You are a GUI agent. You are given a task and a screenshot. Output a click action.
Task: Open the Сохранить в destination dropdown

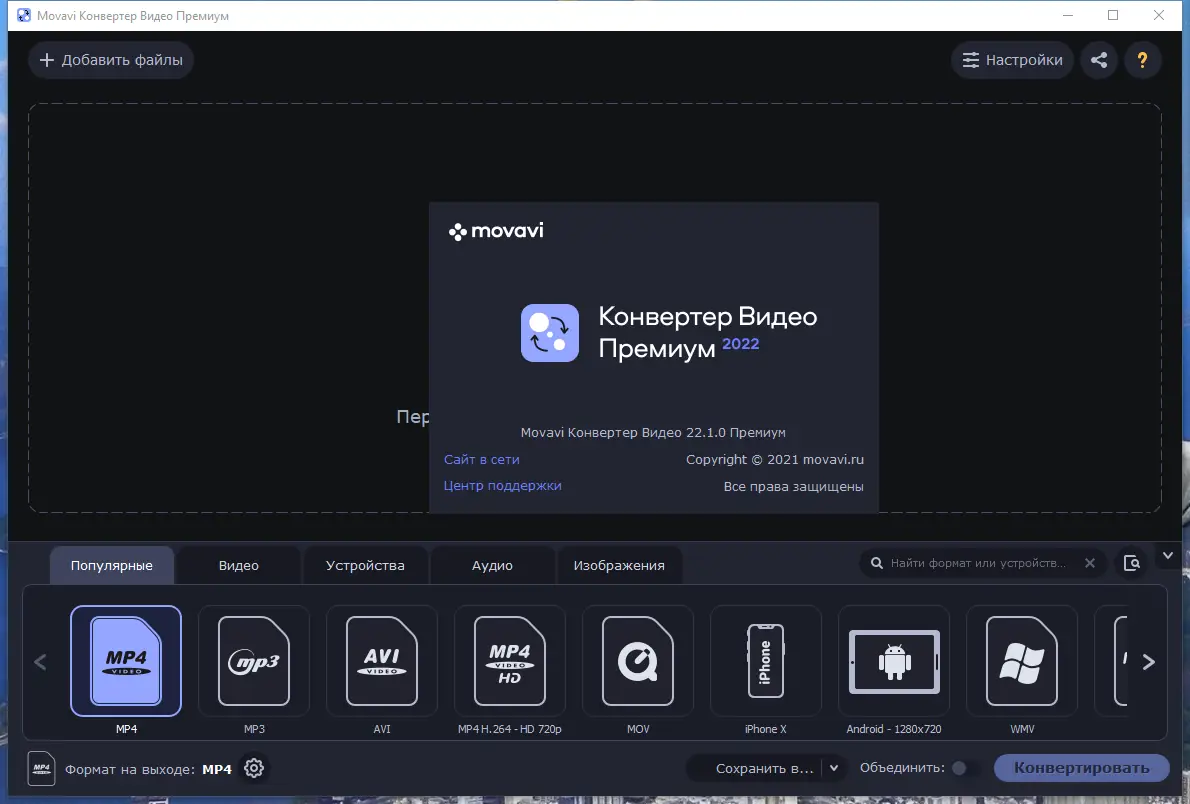833,768
